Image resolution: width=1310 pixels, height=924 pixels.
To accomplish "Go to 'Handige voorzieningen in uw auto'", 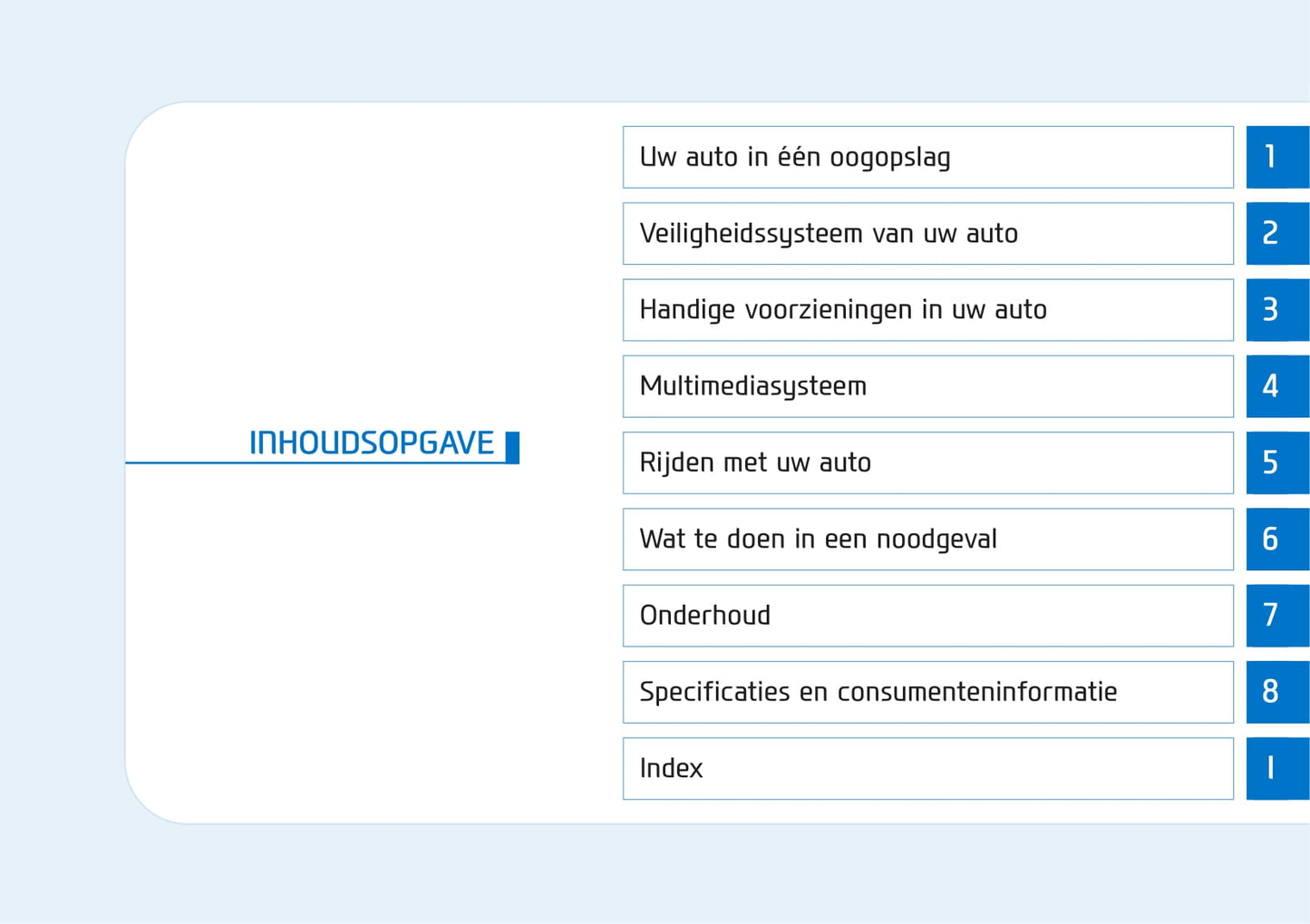I will [927, 310].
